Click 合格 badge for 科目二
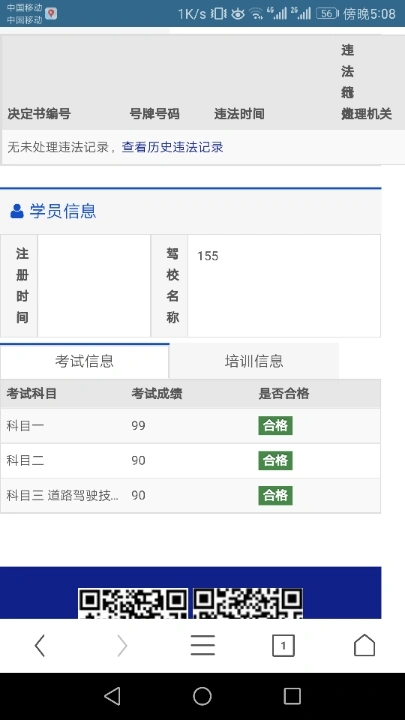The height and width of the screenshot is (720, 405). (276, 461)
